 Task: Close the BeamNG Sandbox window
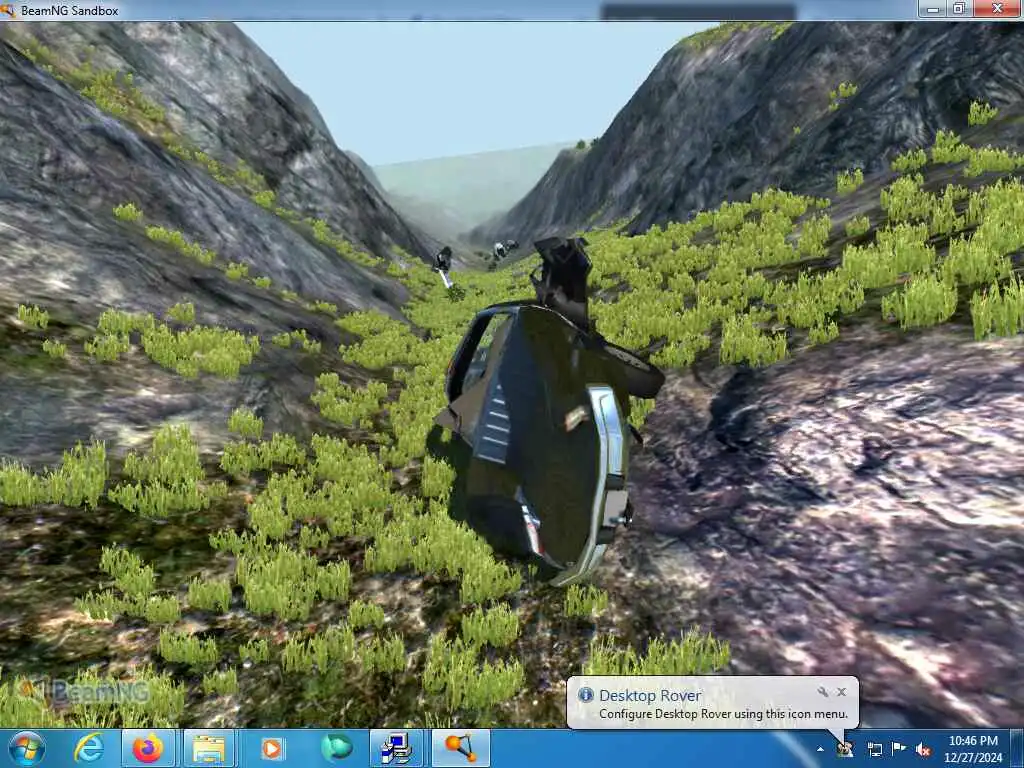[997, 8]
